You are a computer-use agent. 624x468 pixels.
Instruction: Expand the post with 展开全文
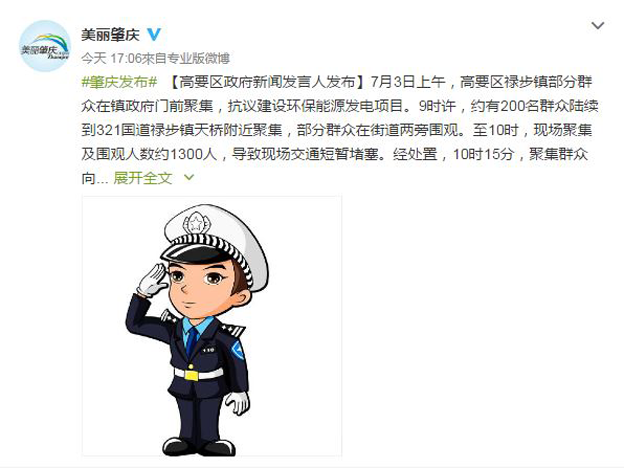[143, 178]
